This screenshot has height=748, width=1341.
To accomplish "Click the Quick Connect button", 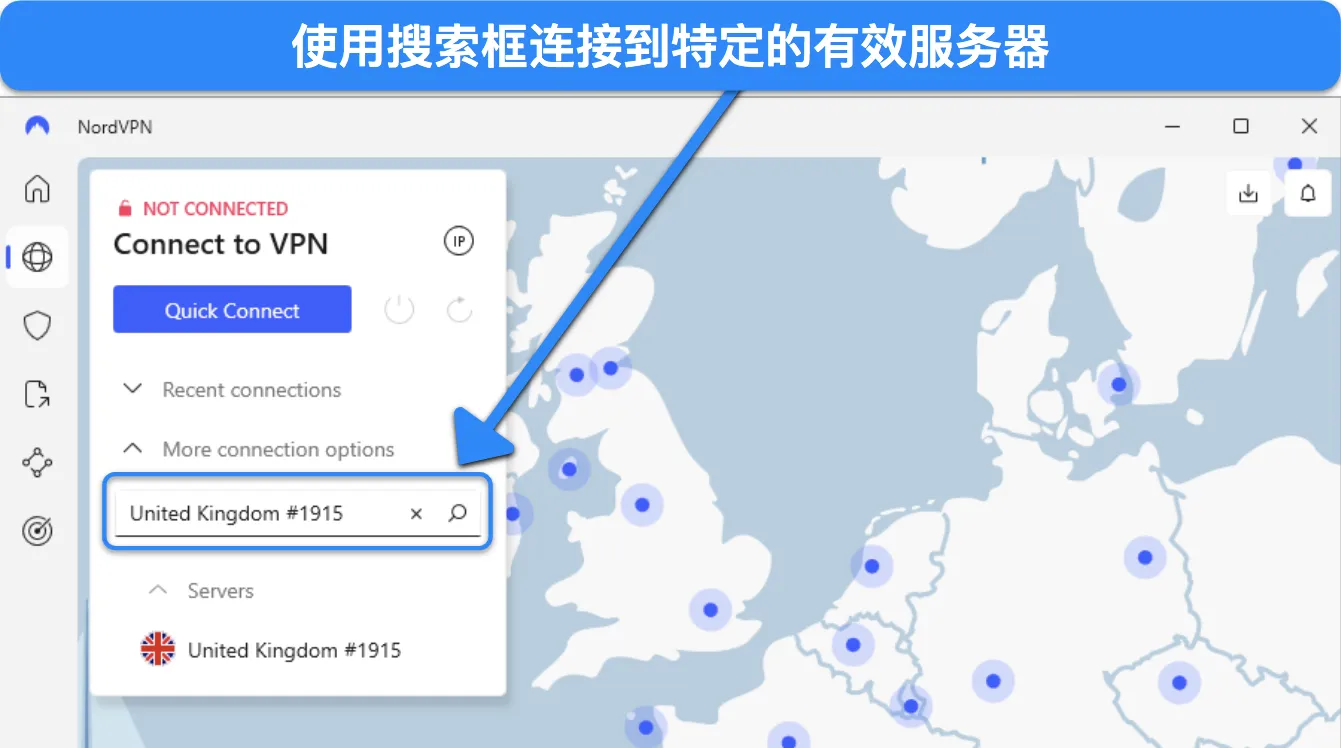I will (x=232, y=310).
